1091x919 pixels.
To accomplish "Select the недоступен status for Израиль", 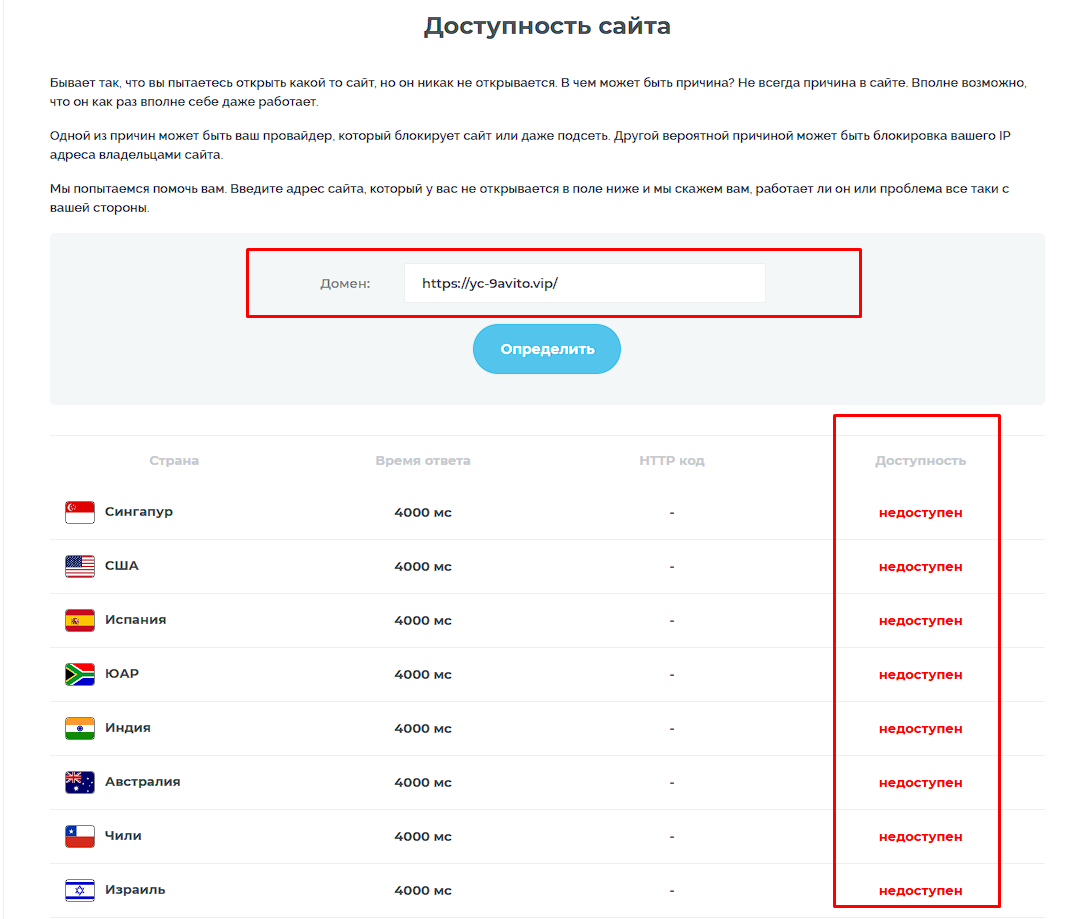I will coord(921,890).
